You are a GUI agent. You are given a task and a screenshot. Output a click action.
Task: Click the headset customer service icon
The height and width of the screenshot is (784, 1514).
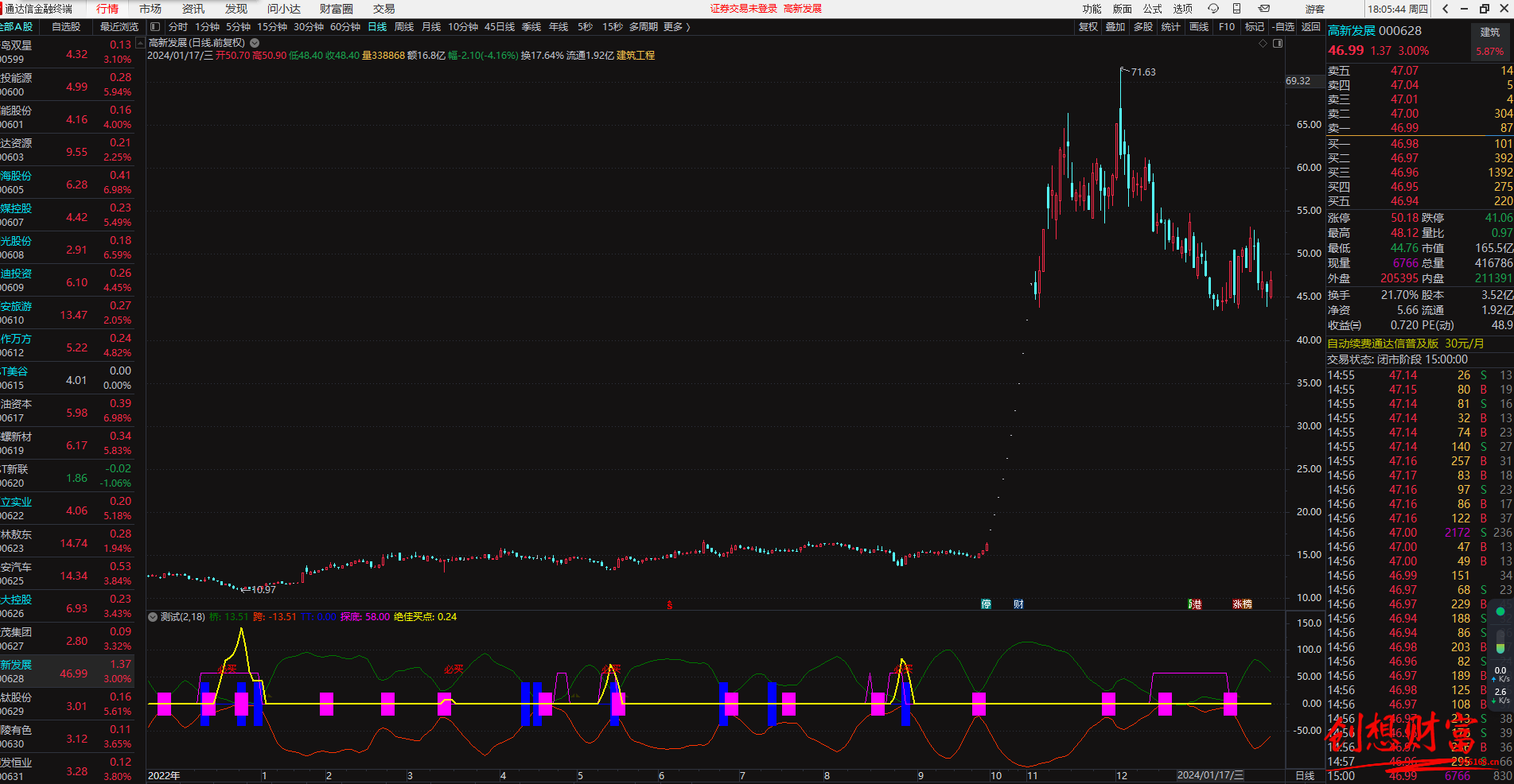pos(1213,9)
